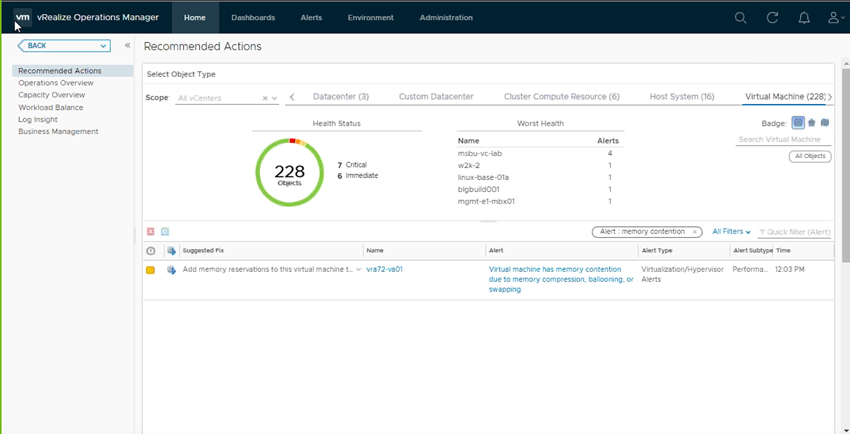Screen dimensions: 850x434
Task: Select the Health badge icon
Action: [798, 122]
